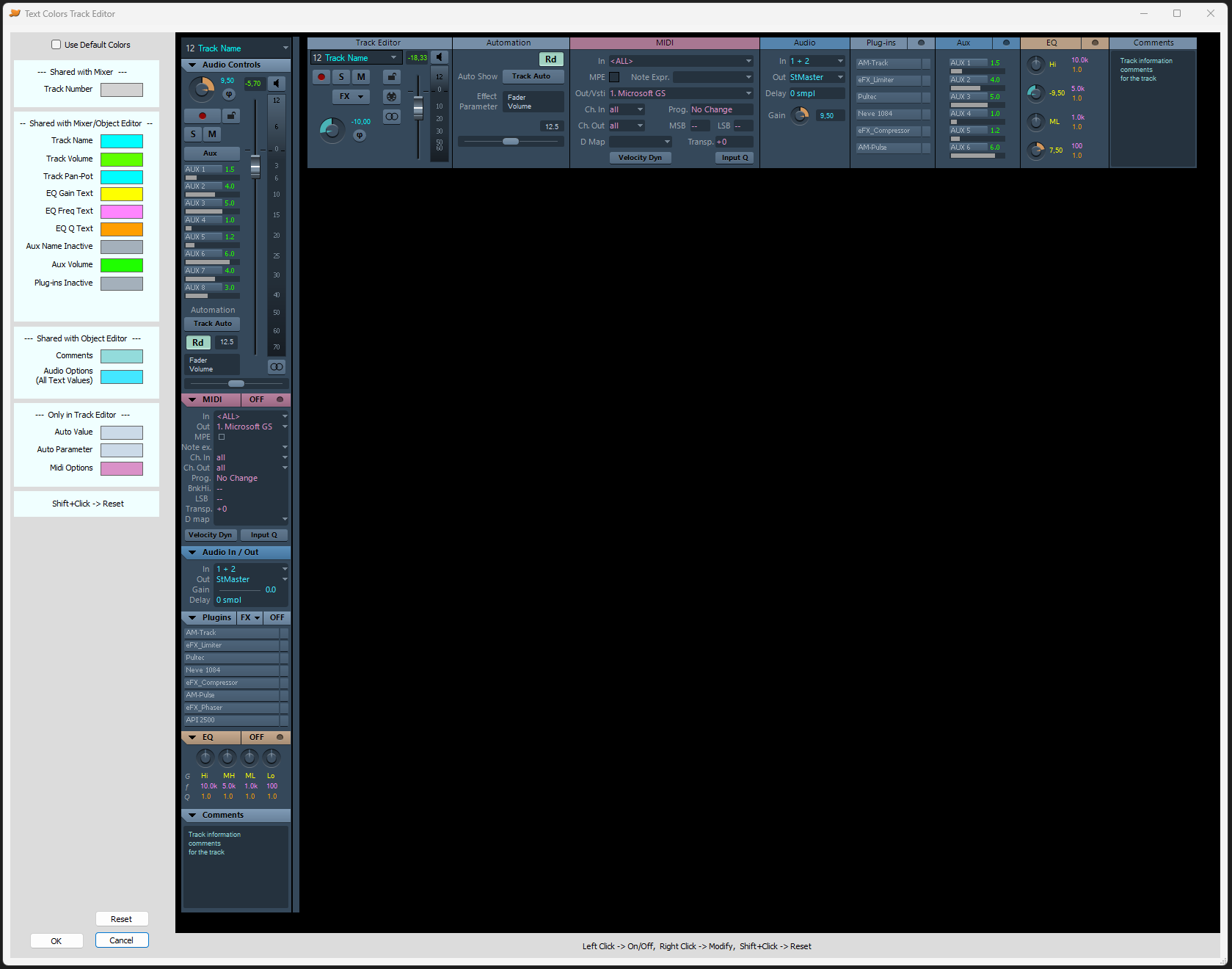Select the MIDI header in the horizontal editor
This screenshot has height=969, width=1232.
click(x=665, y=43)
